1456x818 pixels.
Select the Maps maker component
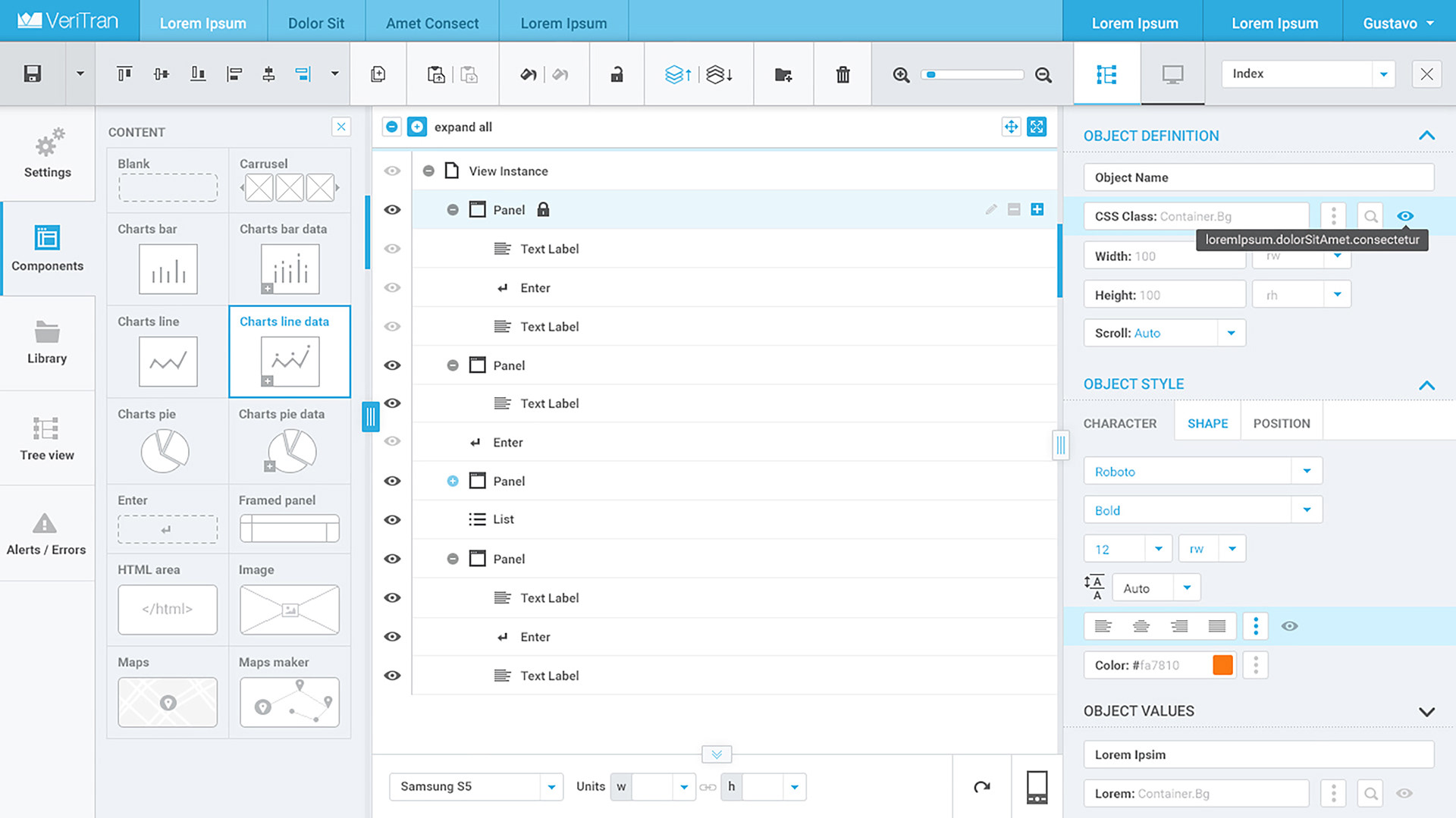(290, 693)
